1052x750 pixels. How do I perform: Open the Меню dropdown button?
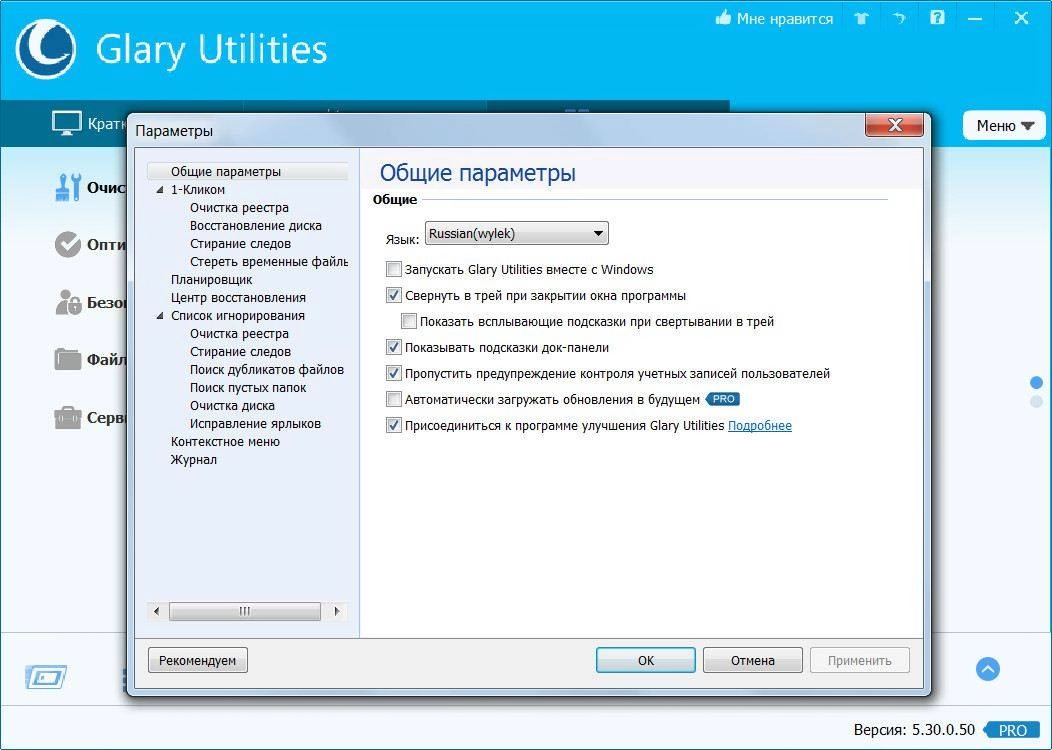point(1004,125)
